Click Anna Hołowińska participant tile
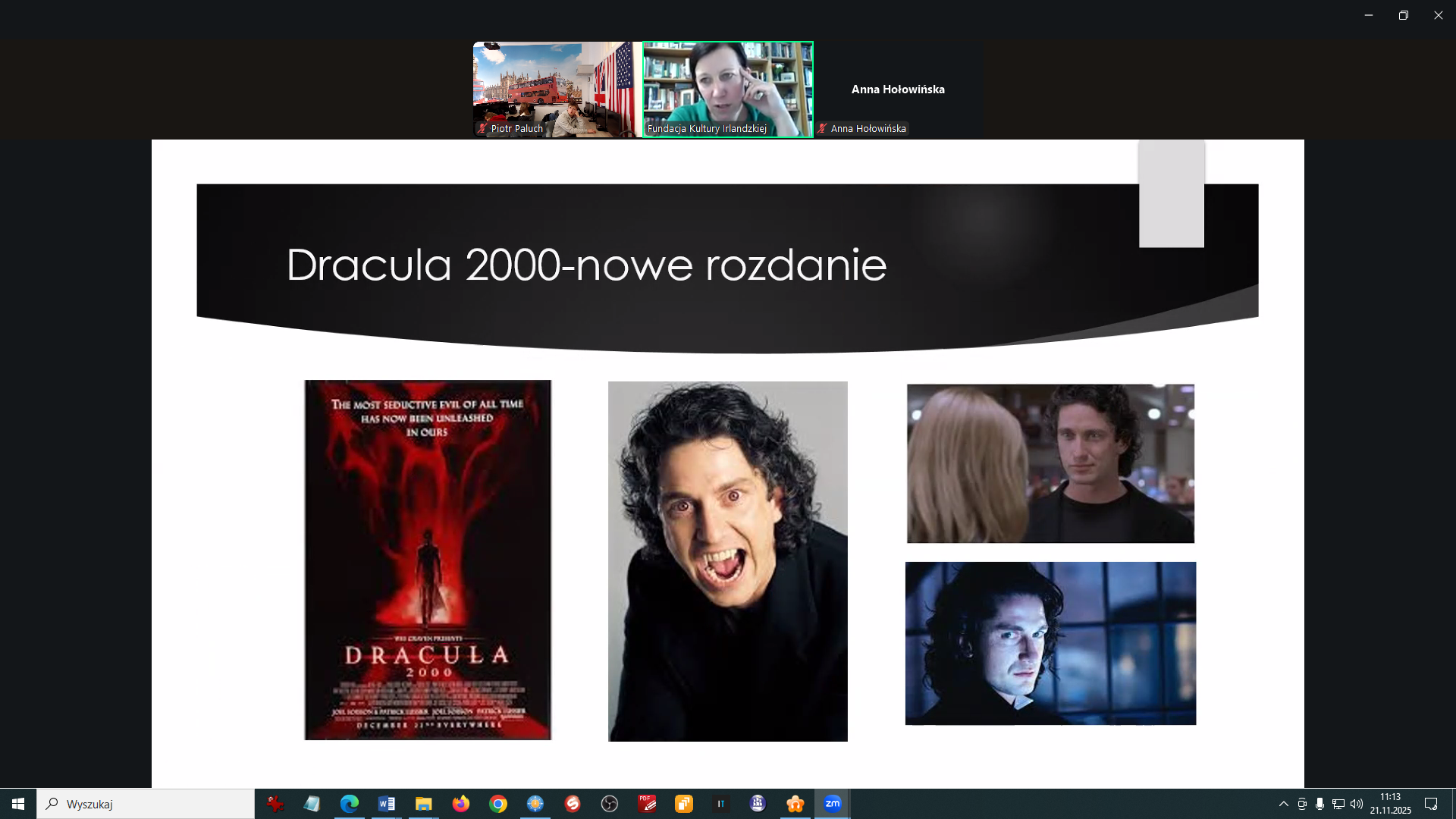This screenshot has width=1456, height=819. [898, 89]
